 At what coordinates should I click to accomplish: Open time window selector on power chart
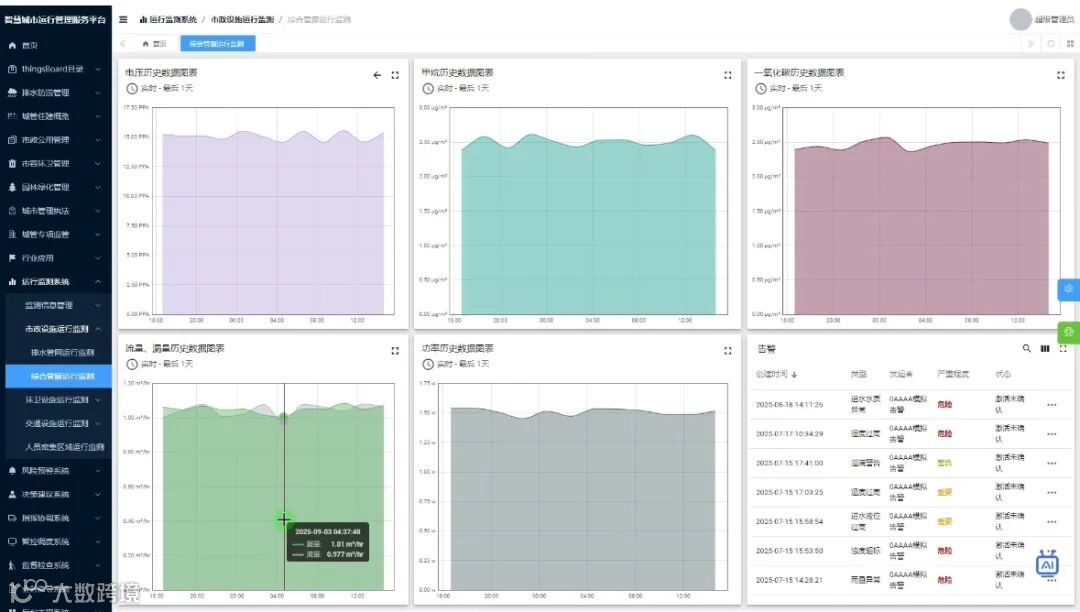456,363
